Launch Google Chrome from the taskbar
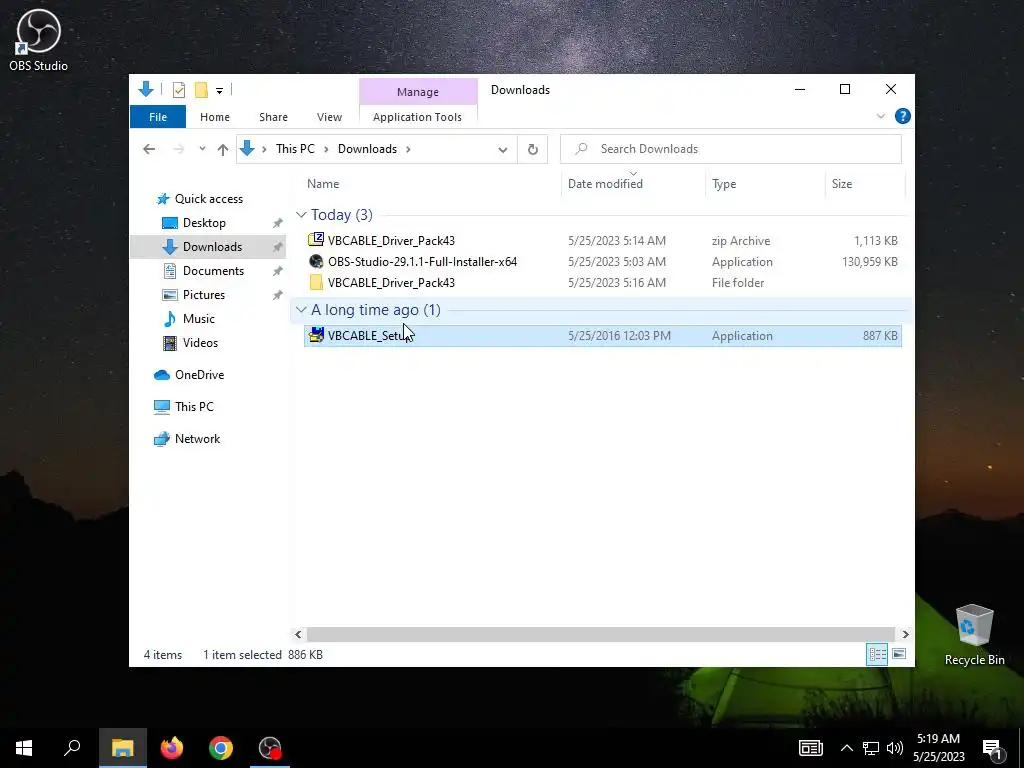This screenshot has width=1024, height=768. coord(221,748)
